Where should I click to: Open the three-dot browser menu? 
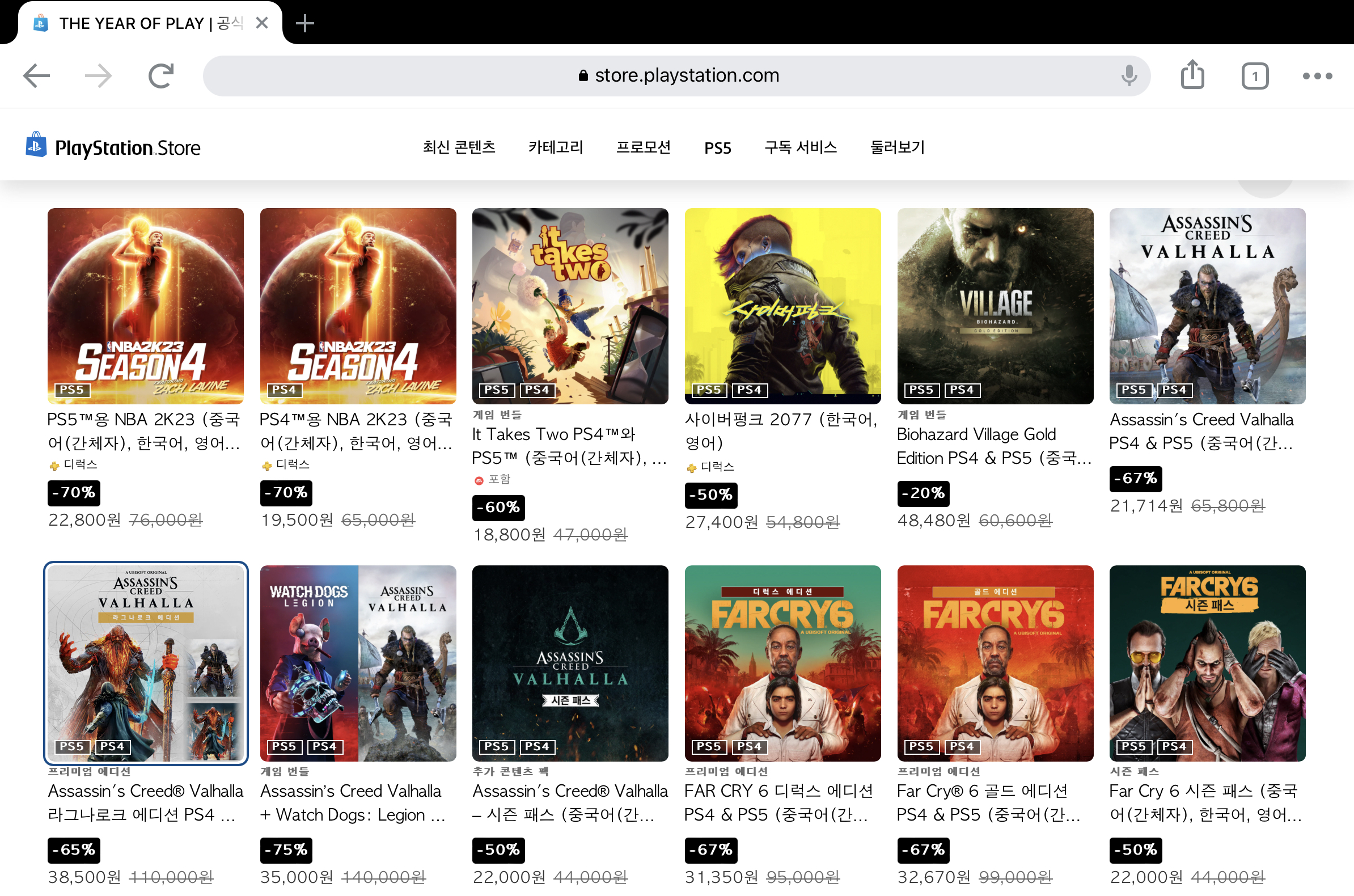coord(1318,76)
